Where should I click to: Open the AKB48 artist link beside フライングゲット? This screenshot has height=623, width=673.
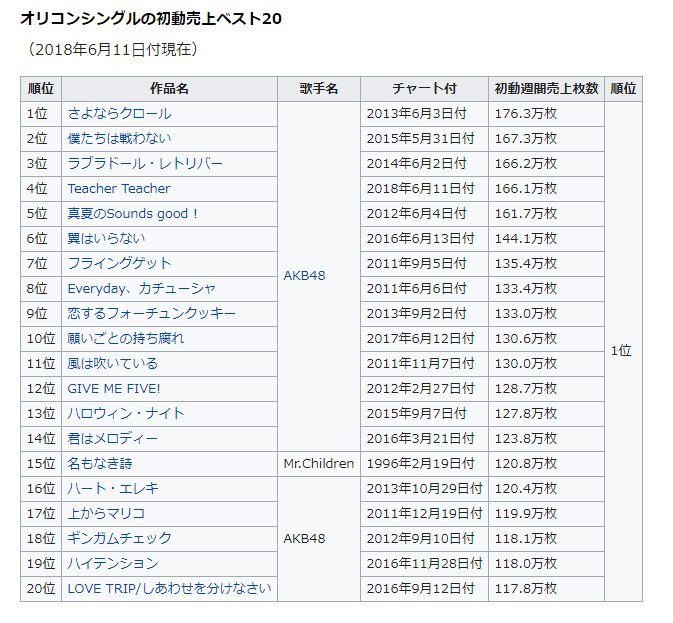point(304,275)
